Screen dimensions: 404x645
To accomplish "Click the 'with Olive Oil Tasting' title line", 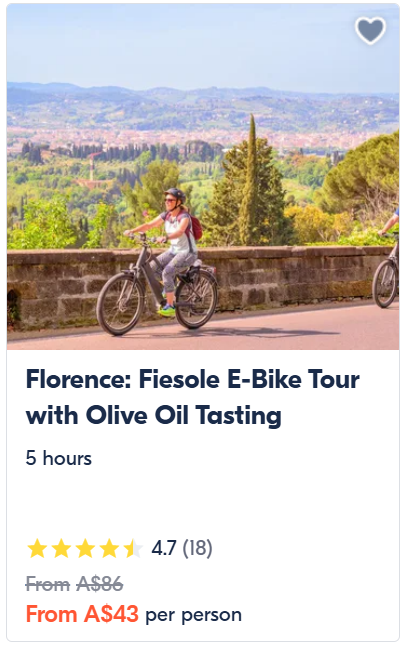I will click(x=153, y=415).
